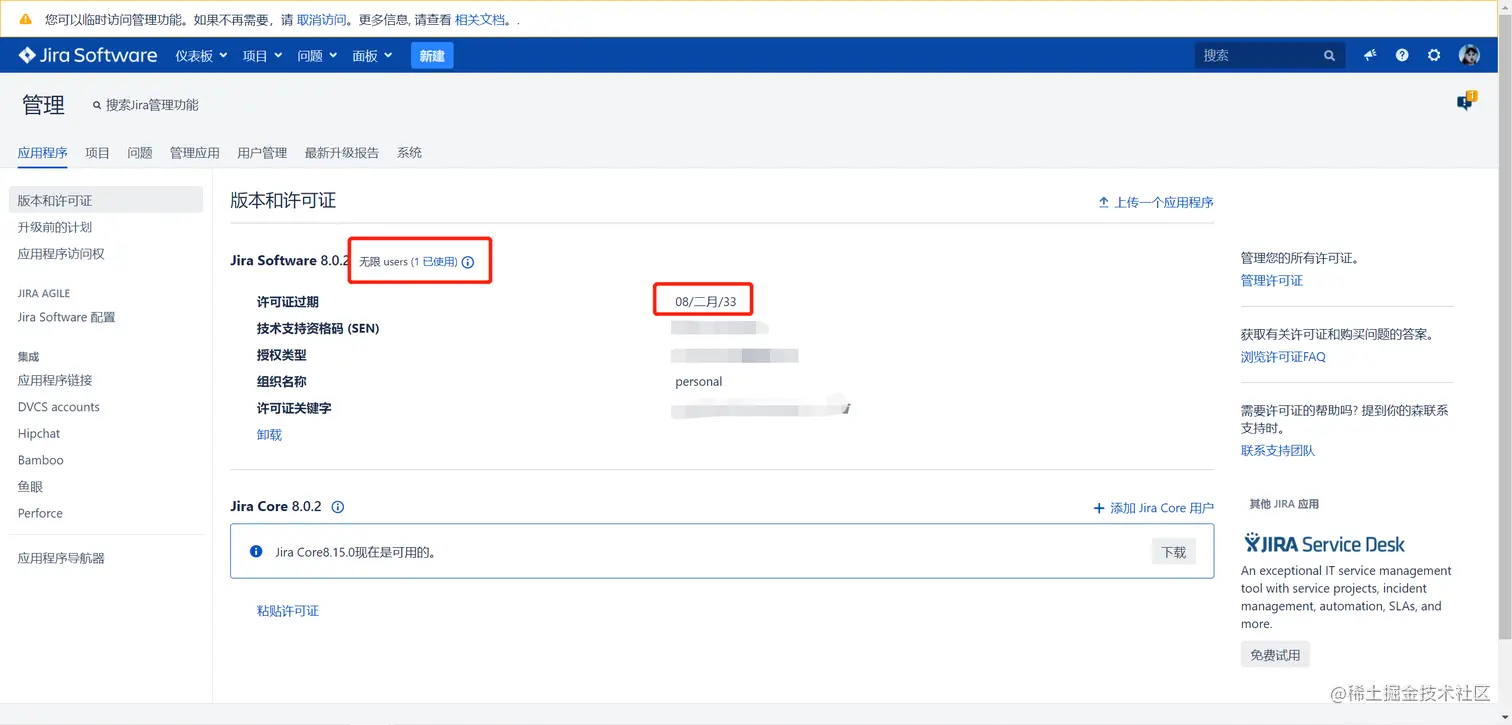Open 应用程序链接 in sidebar
Viewport: 1512px width, 725px height.
(55, 380)
